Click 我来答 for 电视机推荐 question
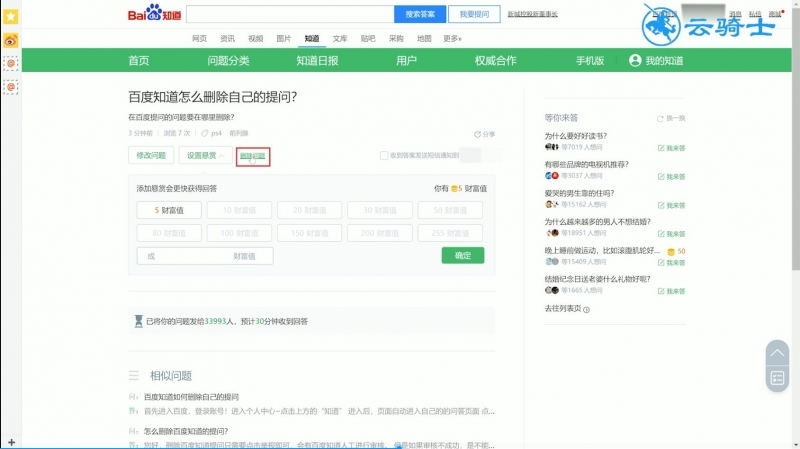Image resolution: width=800 pixels, height=449 pixels. pyautogui.click(x=671, y=177)
